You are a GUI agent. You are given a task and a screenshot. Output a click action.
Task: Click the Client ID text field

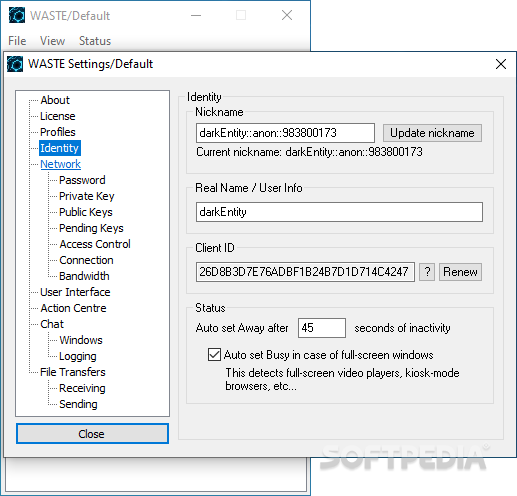pyautogui.click(x=305, y=272)
